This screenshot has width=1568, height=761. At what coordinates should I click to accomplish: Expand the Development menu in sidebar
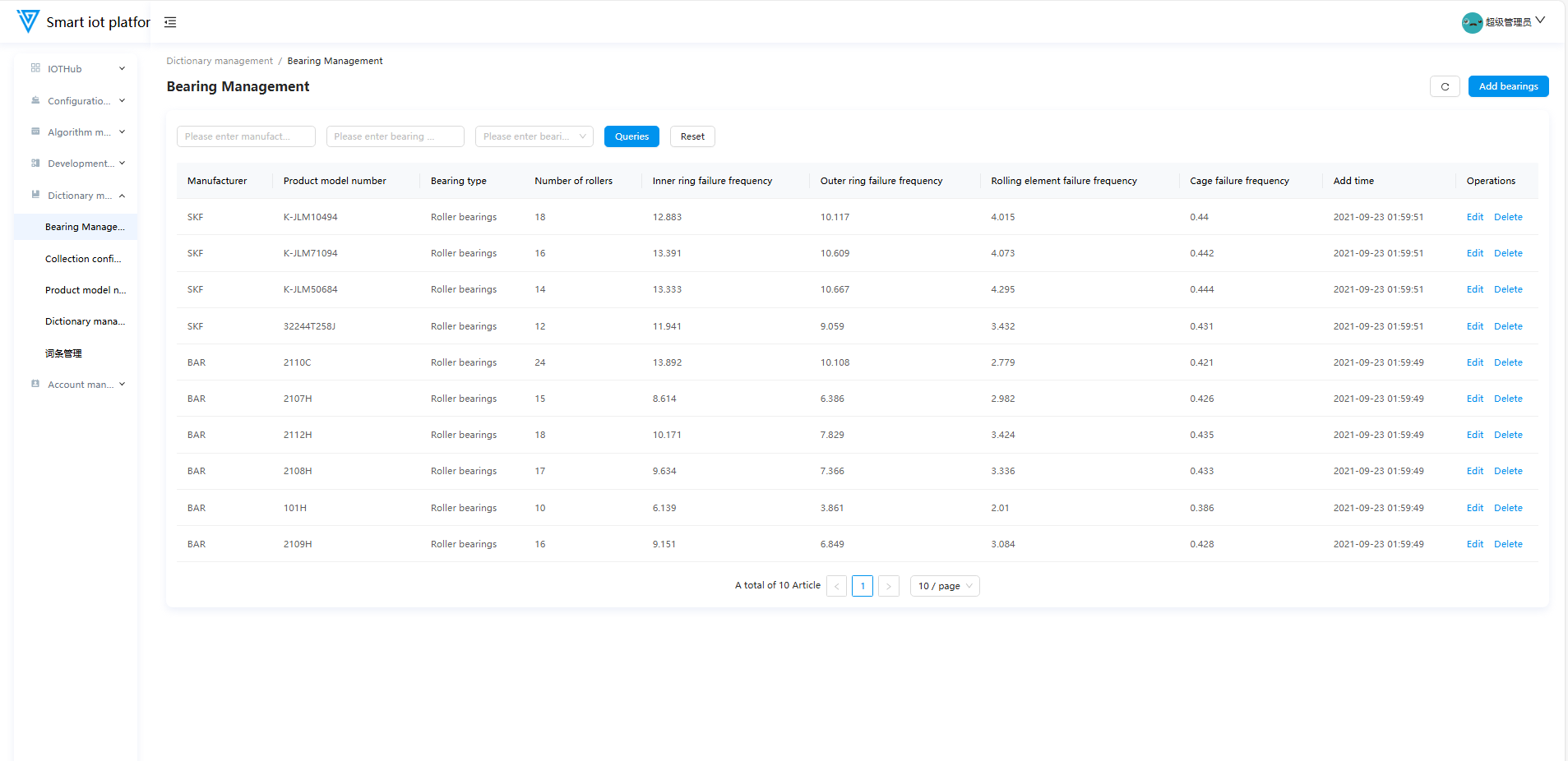point(77,164)
